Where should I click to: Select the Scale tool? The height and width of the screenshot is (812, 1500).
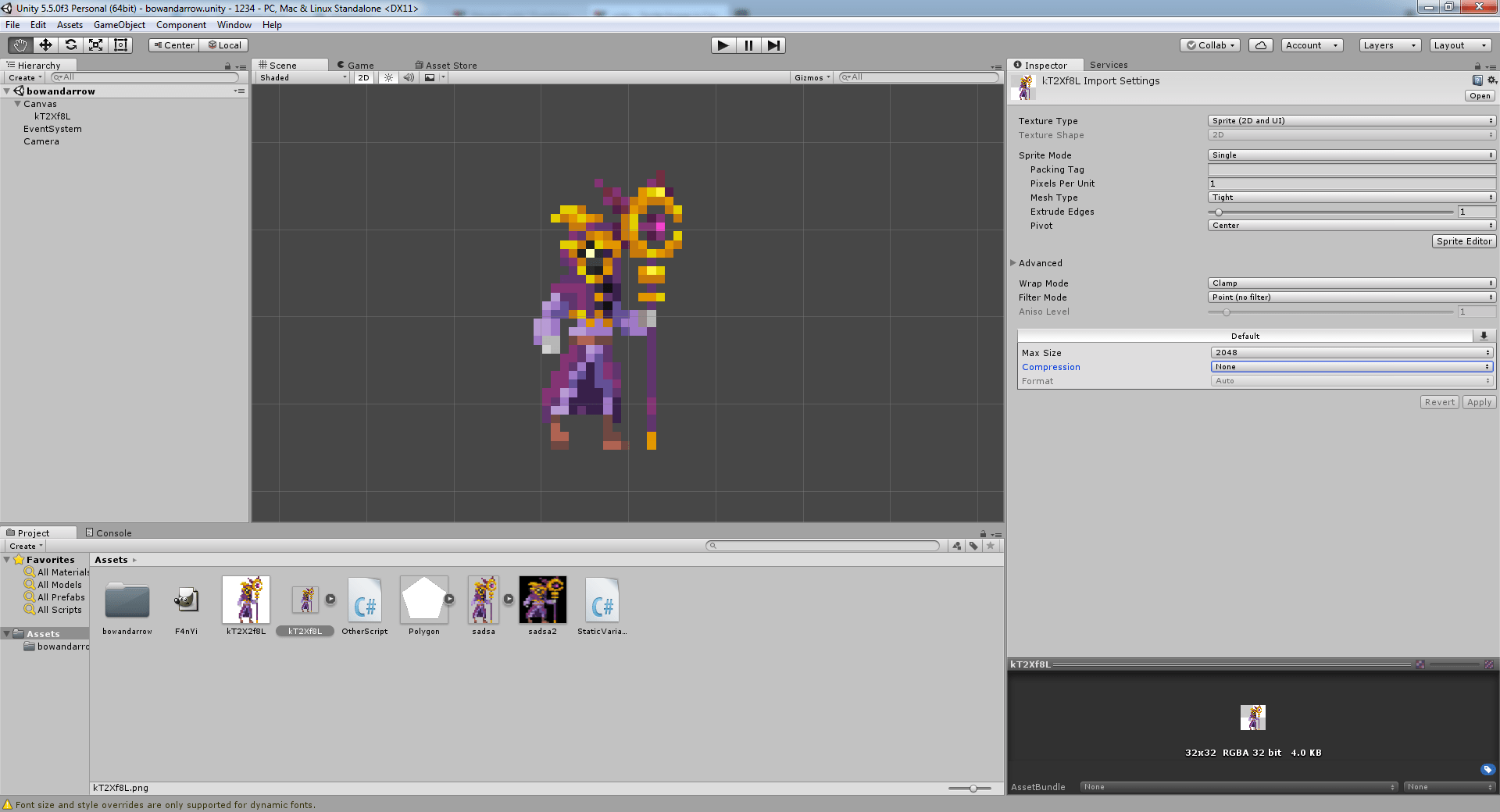point(95,45)
